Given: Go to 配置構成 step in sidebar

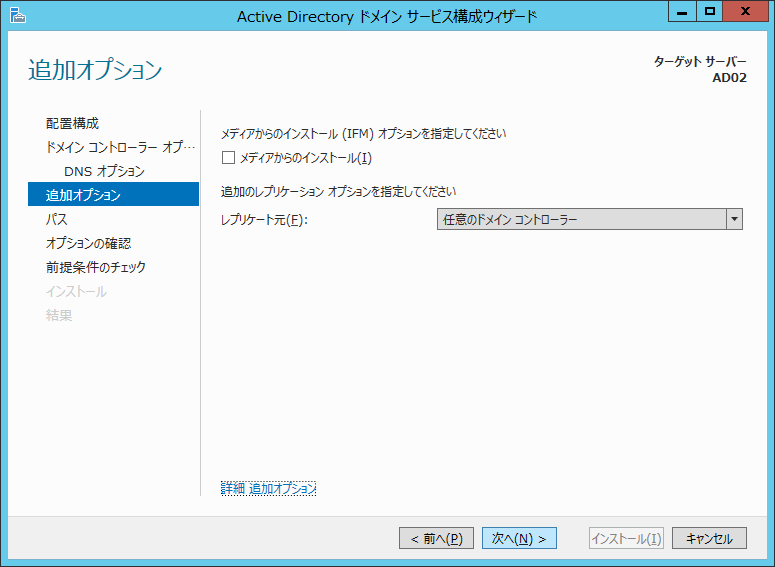Looking at the screenshot, I should 72,123.
